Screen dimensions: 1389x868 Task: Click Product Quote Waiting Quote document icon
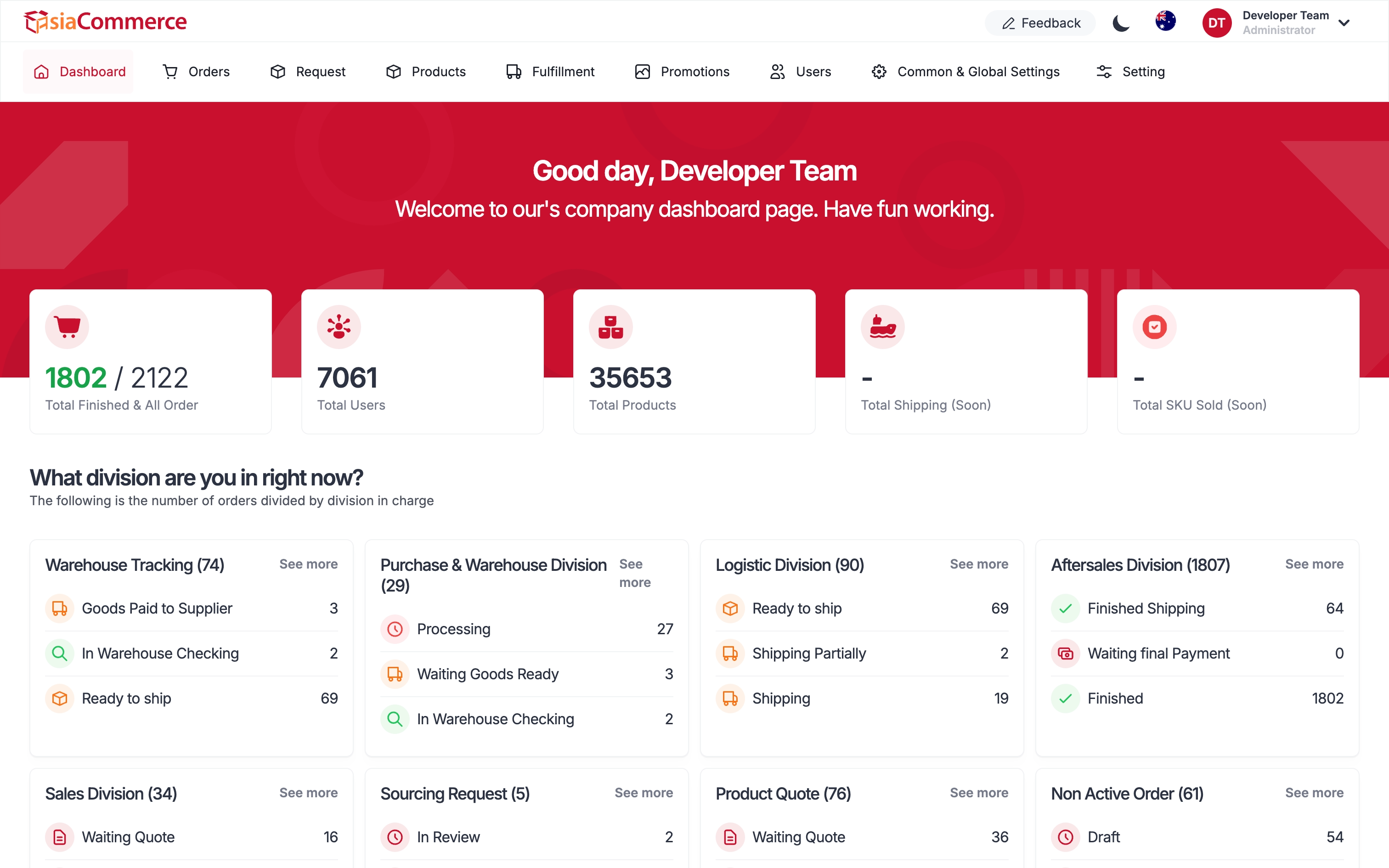(730, 837)
